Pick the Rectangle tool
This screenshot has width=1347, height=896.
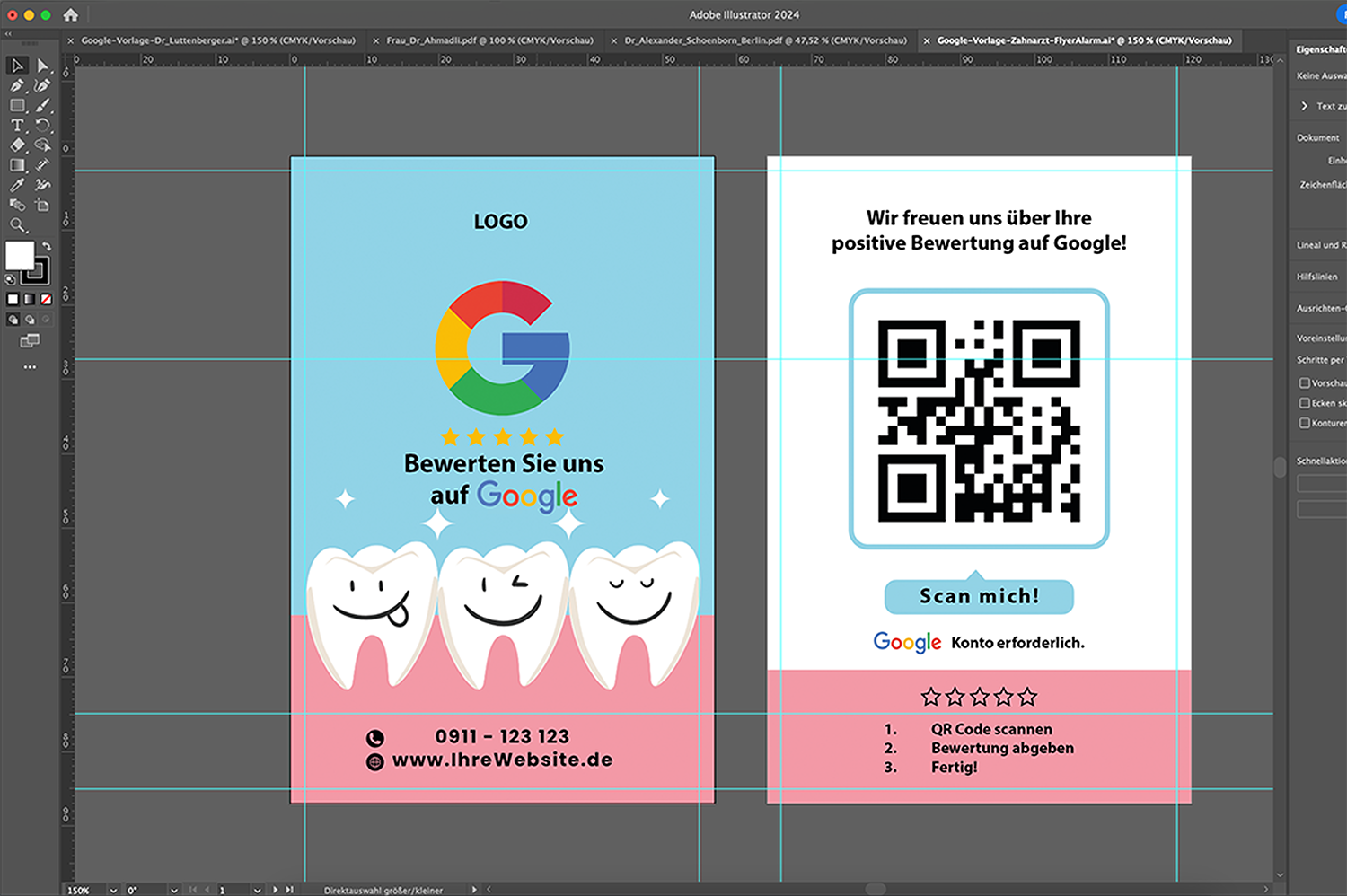17,105
